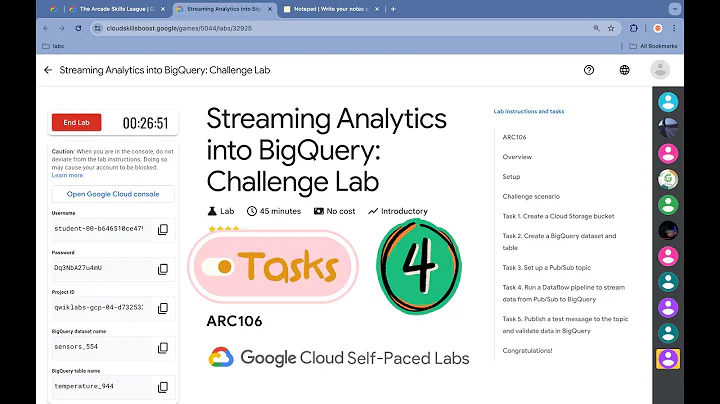Go forward in browser history
Viewport: 720px width, 404px height.
62,28
